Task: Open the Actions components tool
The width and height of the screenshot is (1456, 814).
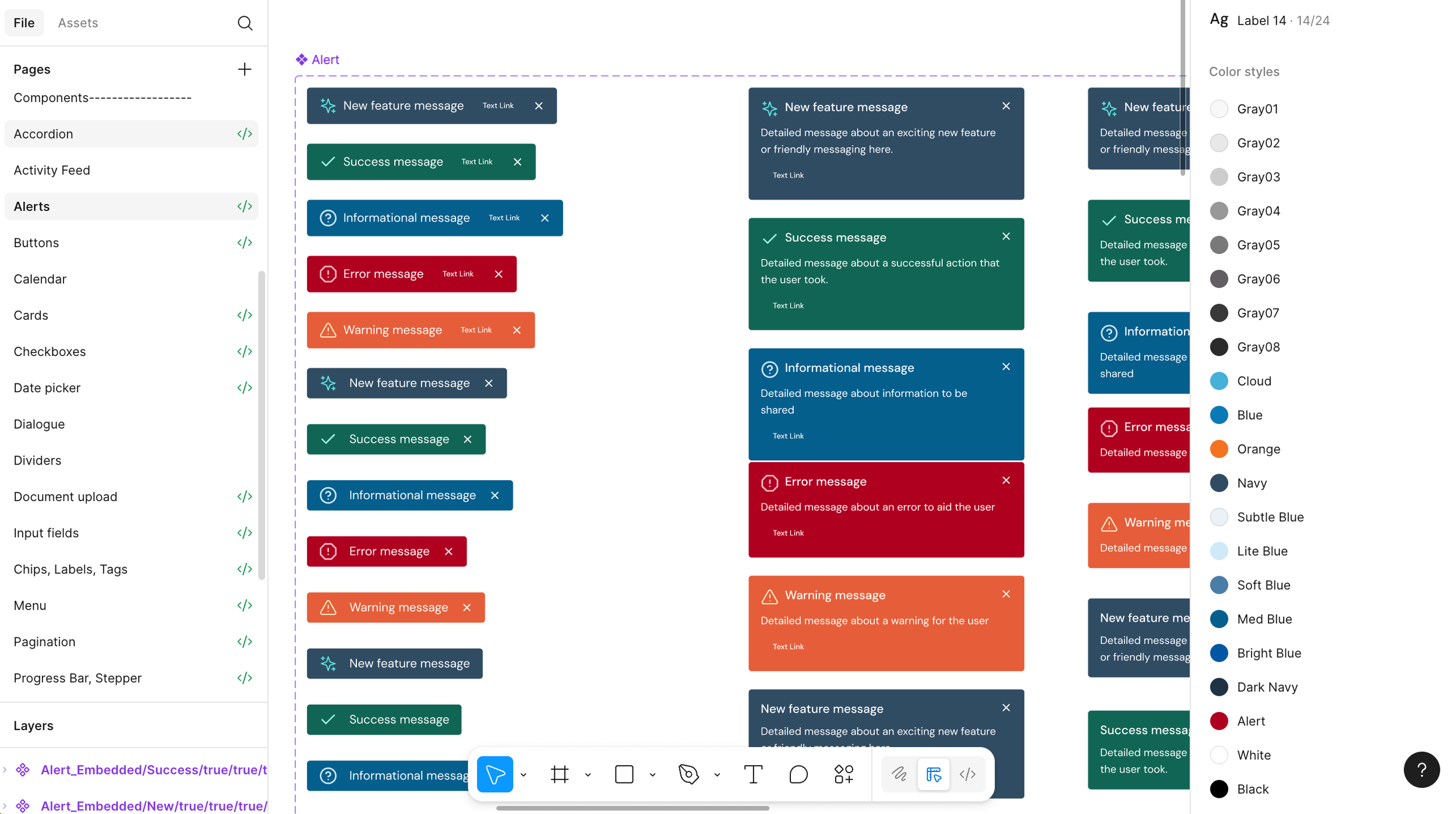Action: coord(843,774)
